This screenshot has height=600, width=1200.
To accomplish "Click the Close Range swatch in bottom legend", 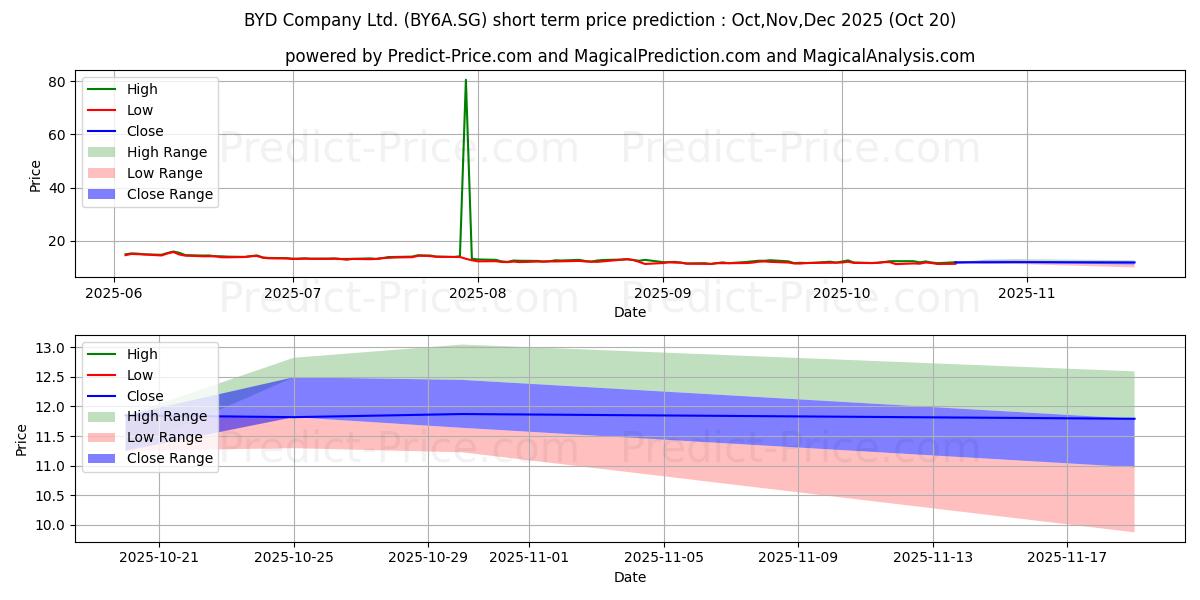I will 103,458.
